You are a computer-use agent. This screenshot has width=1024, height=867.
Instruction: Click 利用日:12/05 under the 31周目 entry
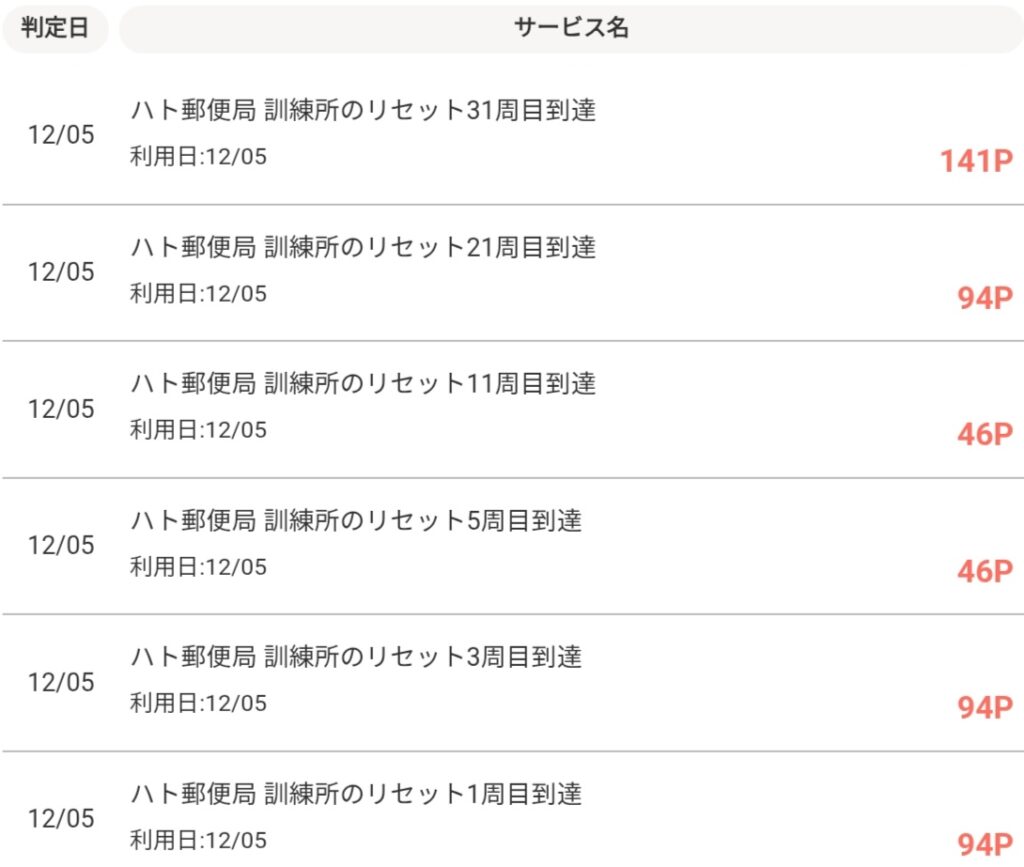[198, 157]
